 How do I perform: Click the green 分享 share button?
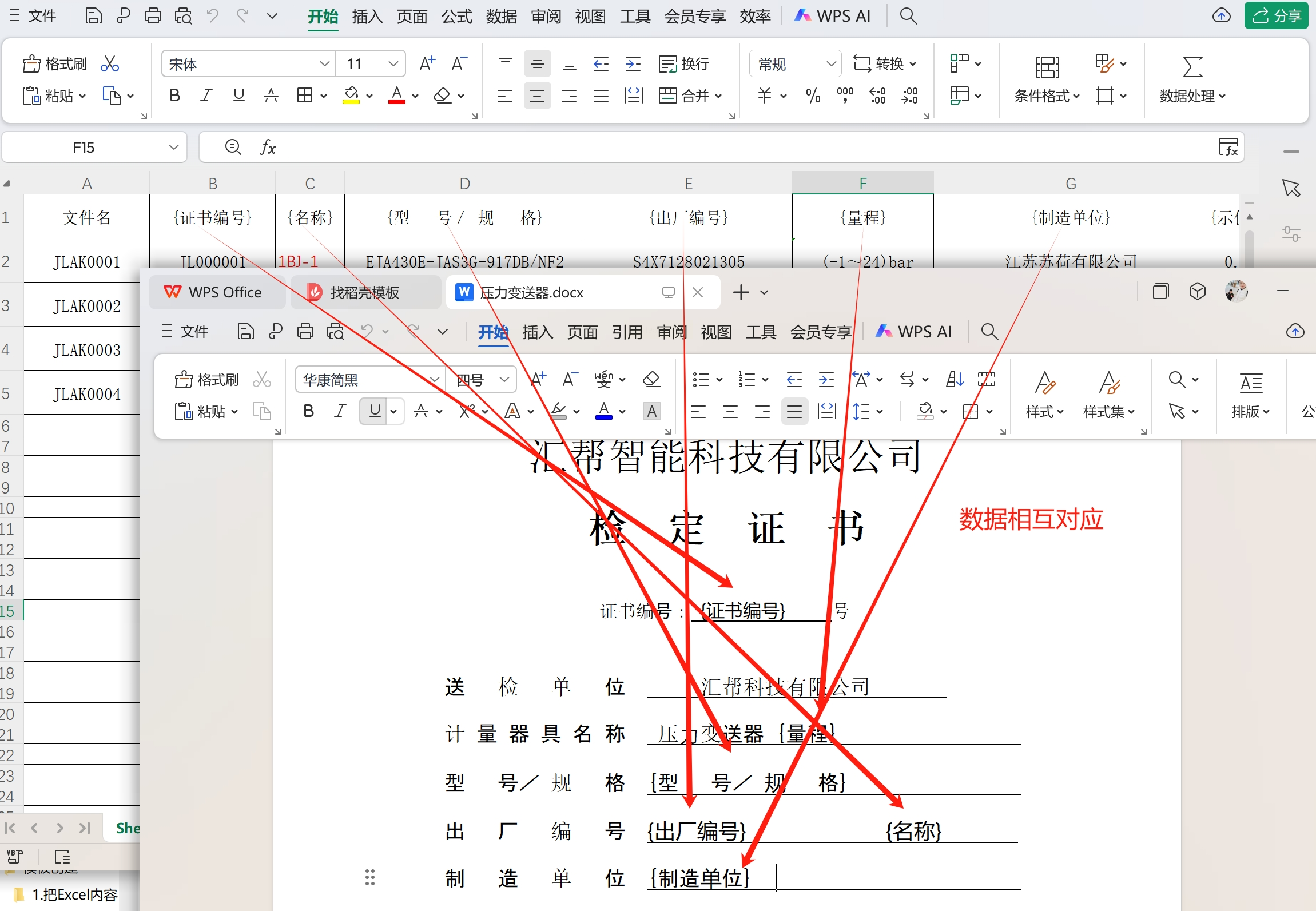click(x=1276, y=16)
